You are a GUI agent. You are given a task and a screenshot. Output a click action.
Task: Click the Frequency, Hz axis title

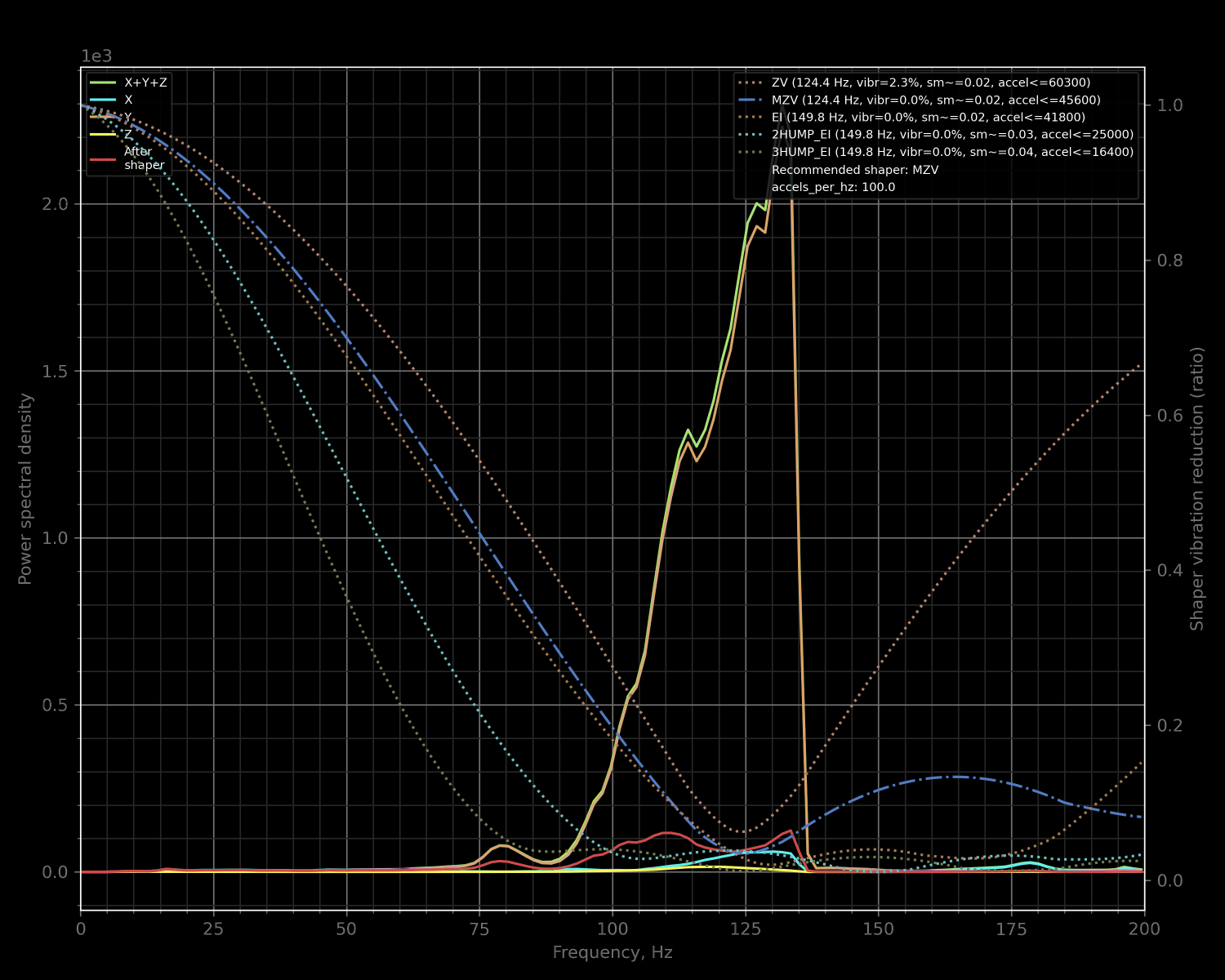click(x=612, y=952)
